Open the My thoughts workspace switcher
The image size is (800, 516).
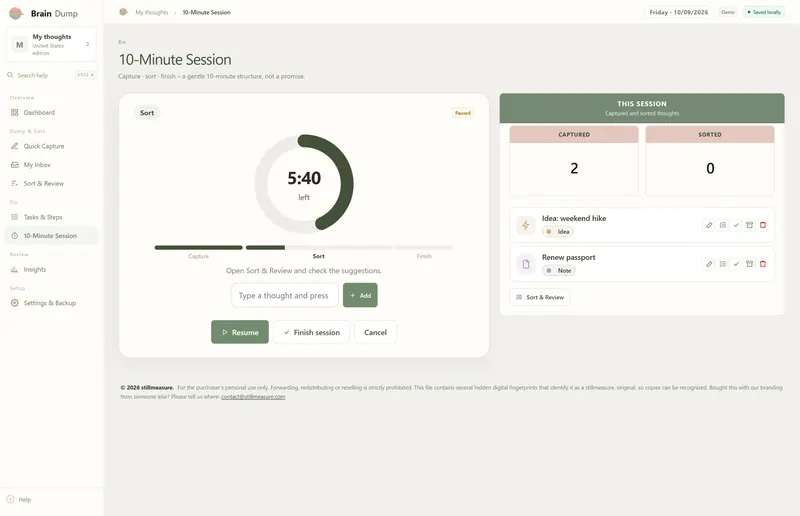point(51,44)
